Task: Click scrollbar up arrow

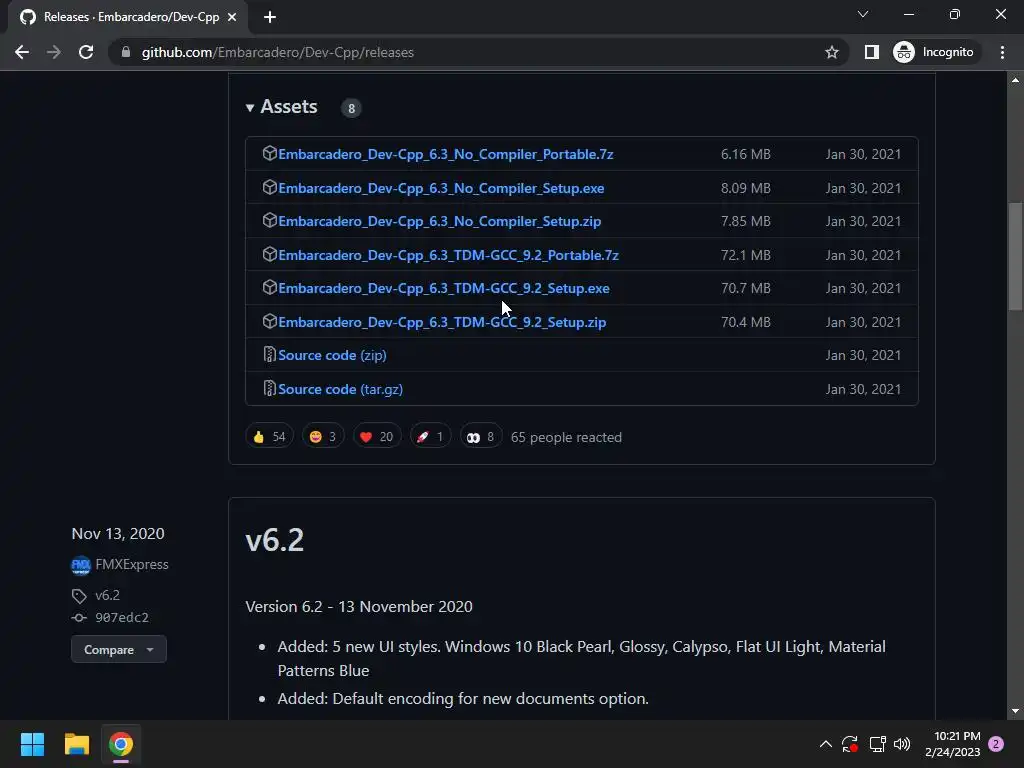Action: tap(1015, 80)
